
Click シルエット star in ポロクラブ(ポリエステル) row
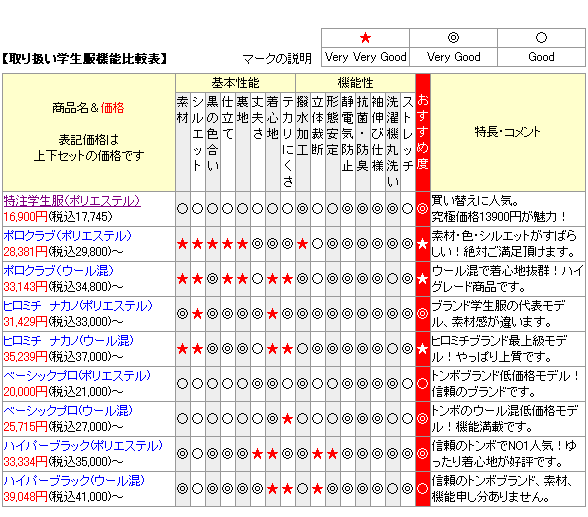tap(198, 244)
